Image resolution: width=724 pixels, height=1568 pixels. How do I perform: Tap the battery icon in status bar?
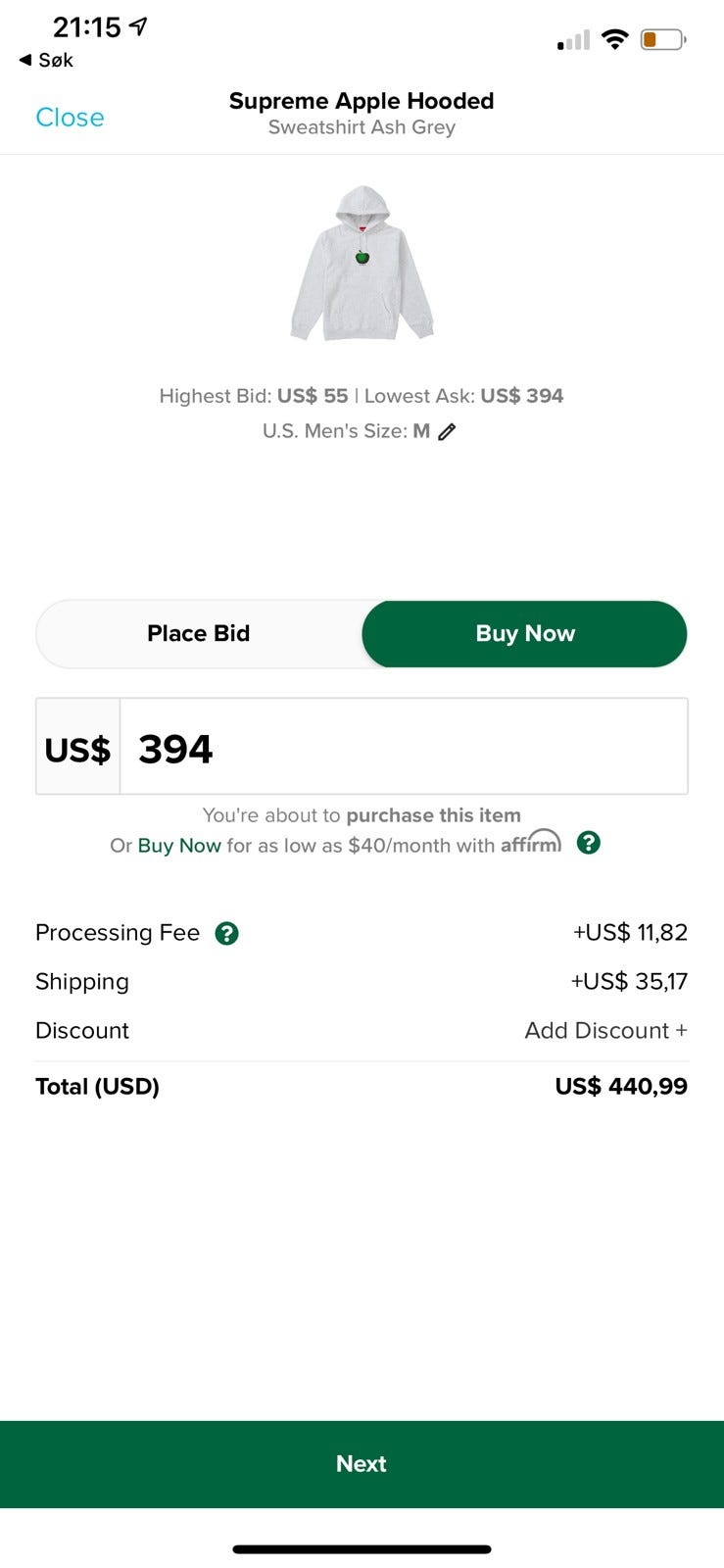(x=663, y=40)
